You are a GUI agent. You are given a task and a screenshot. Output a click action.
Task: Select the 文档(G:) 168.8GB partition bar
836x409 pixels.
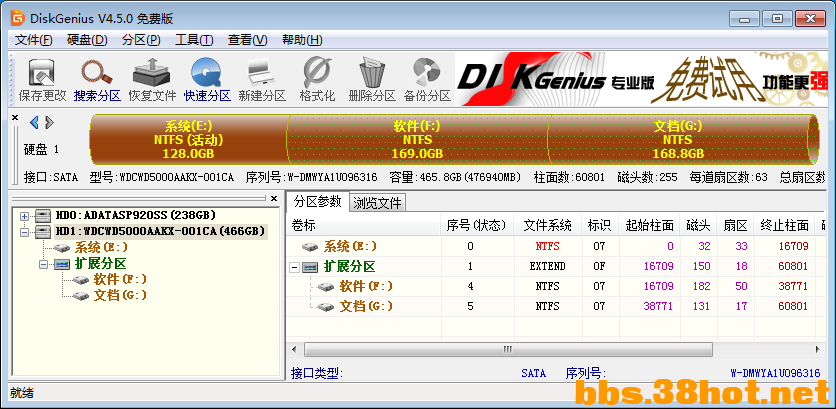pos(678,140)
